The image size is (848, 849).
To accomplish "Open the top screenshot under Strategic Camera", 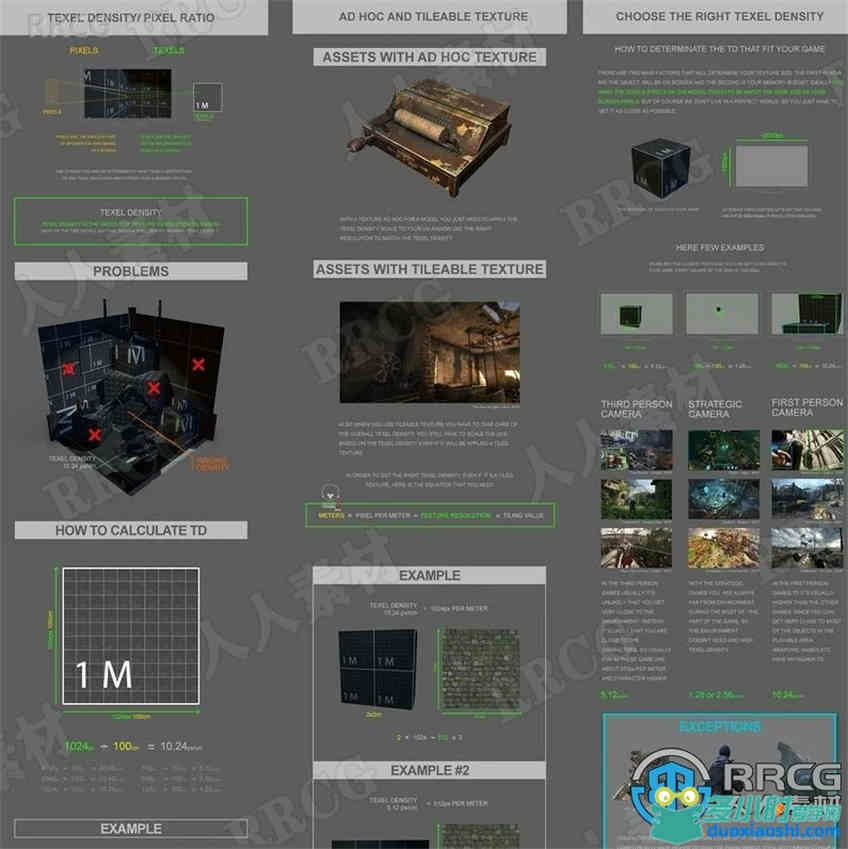I will click(723, 450).
